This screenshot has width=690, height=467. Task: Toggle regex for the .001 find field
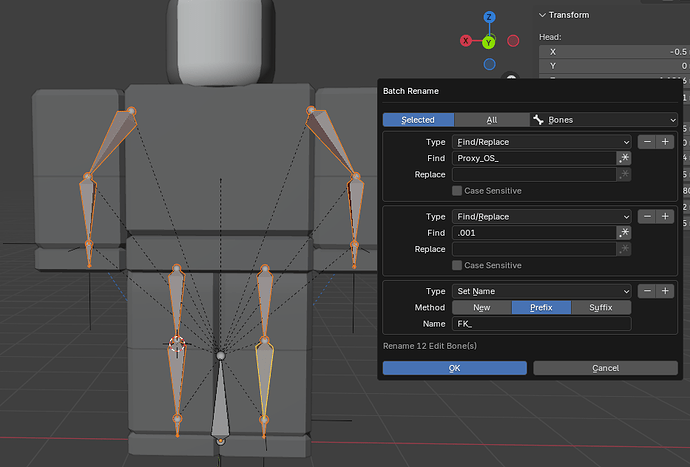624,233
